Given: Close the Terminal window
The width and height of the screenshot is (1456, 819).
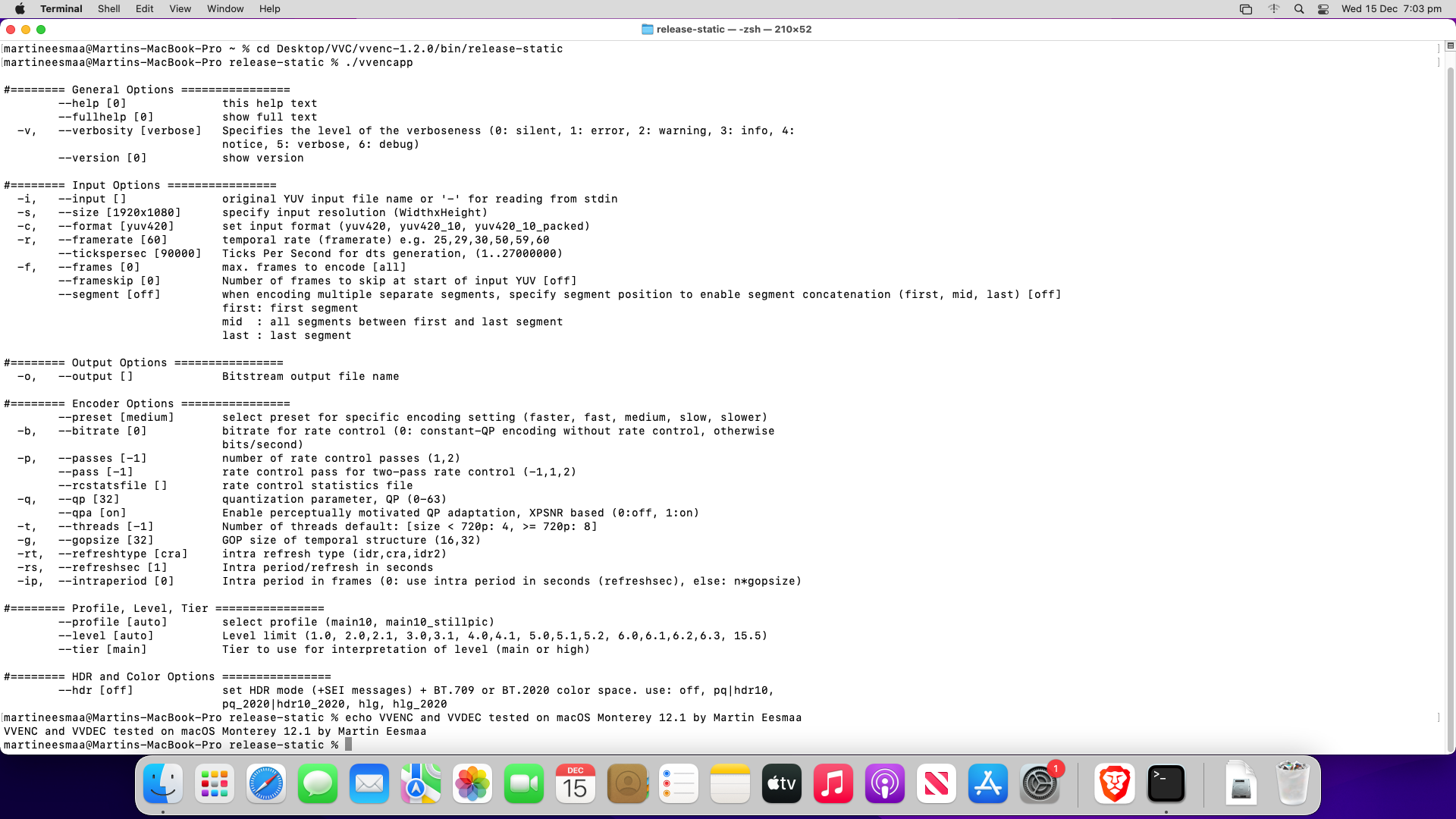Looking at the screenshot, I should tap(11, 30).
